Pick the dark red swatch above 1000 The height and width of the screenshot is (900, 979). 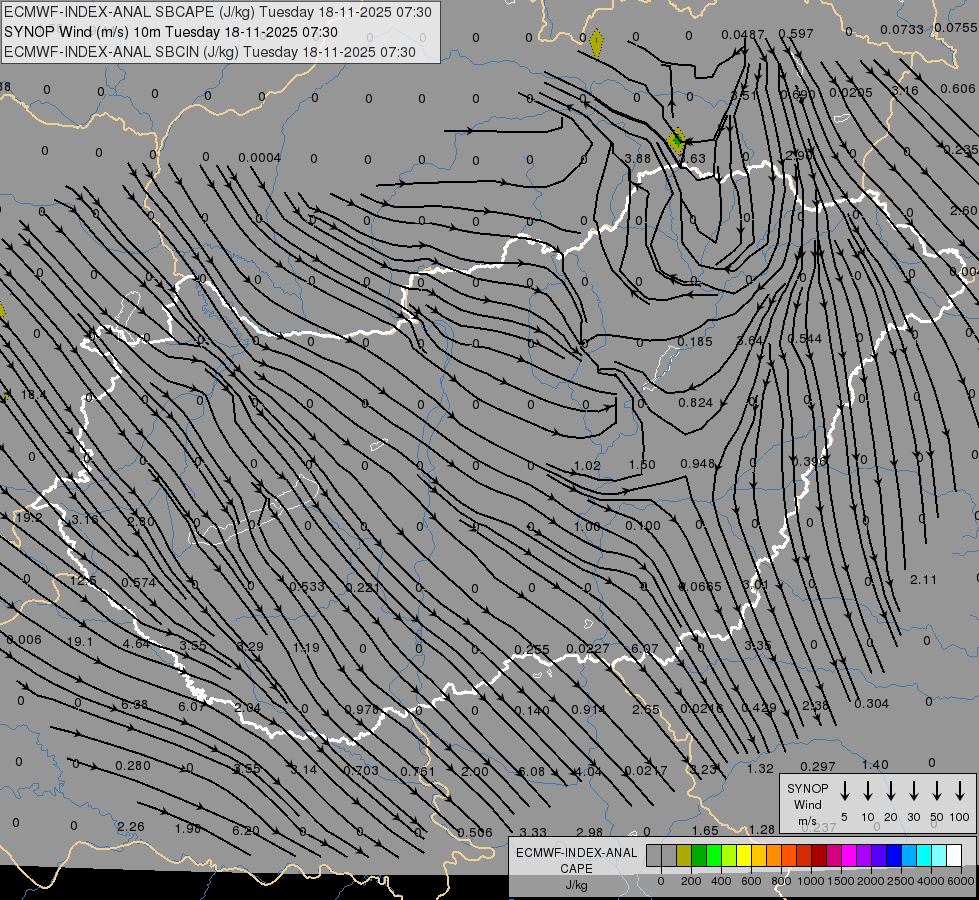[819, 856]
